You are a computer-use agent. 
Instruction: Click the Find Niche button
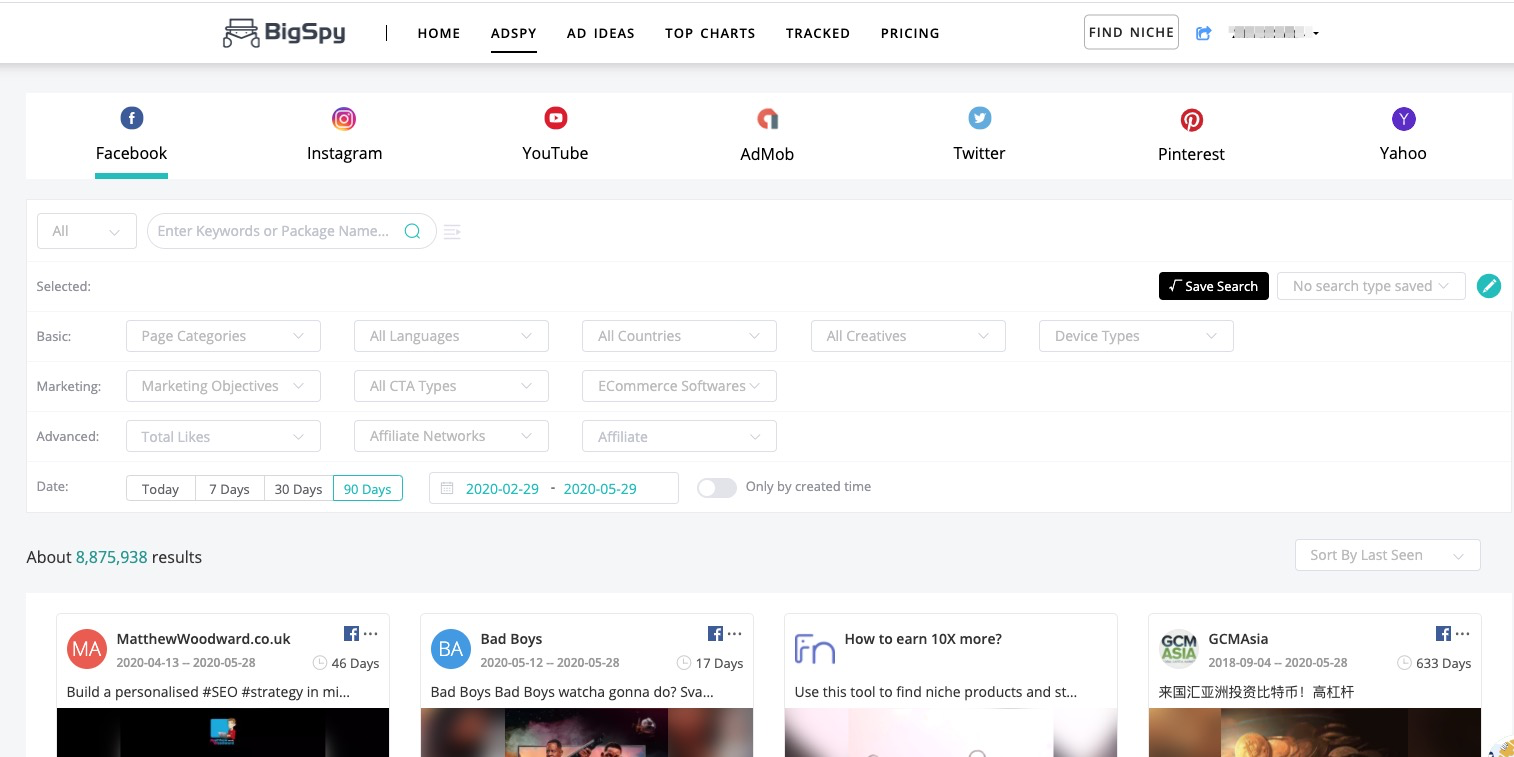1131,32
